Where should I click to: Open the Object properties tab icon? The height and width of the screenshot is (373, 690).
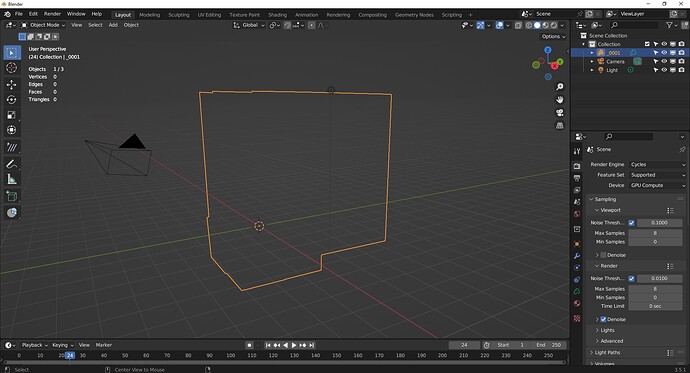pyautogui.click(x=577, y=244)
